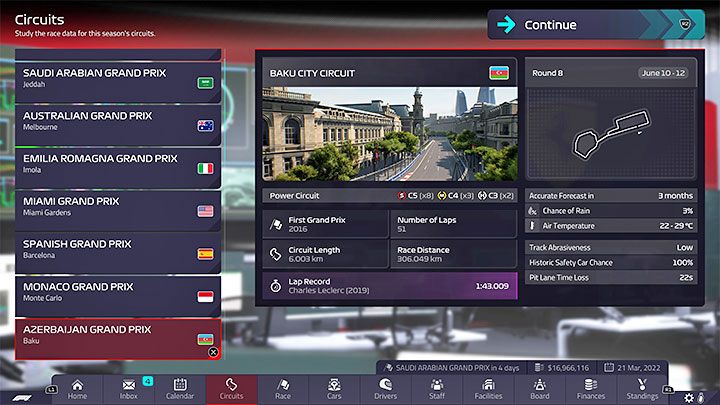720x405 pixels.
Task: Open the Staff section
Action: (x=437, y=389)
